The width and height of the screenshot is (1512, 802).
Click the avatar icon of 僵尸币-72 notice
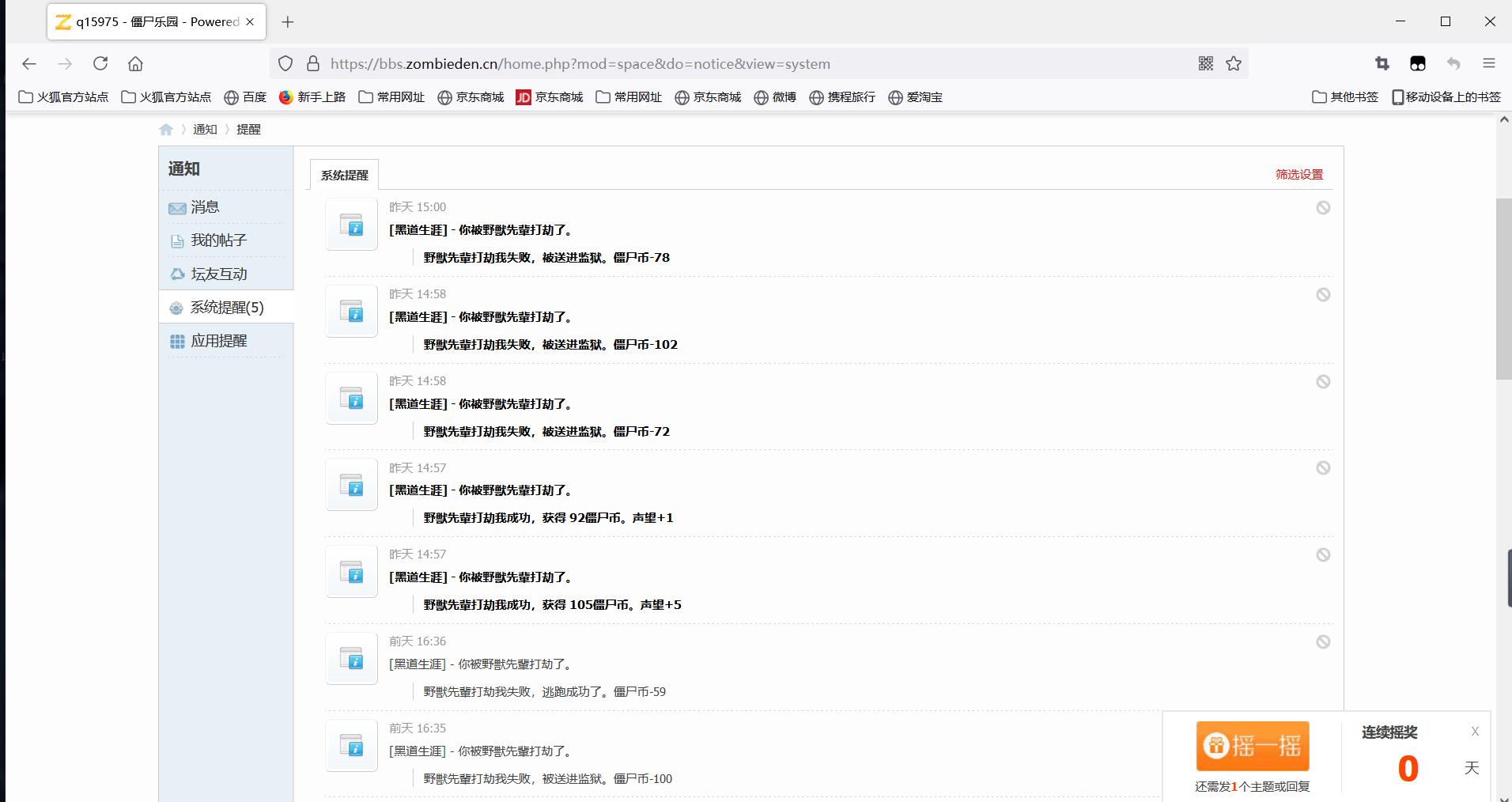[x=352, y=399]
